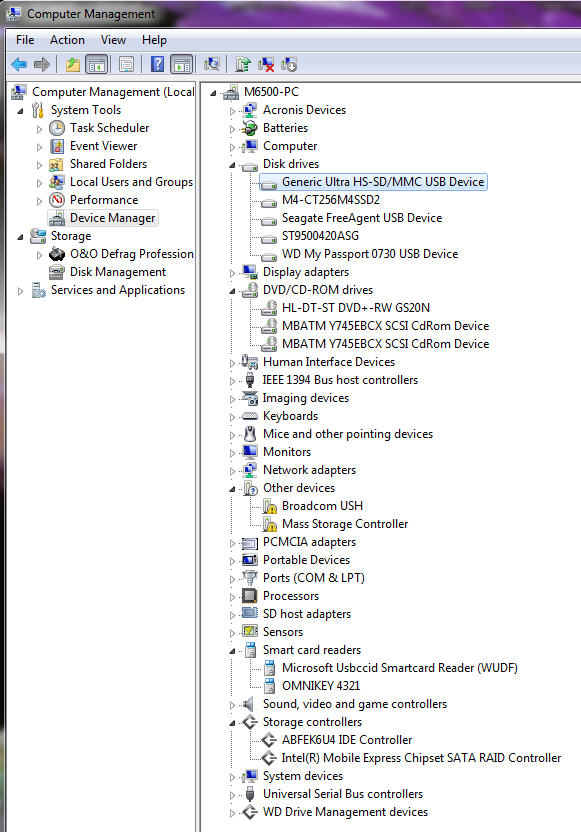581x832 pixels.
Task: Select Disk Management in the left tree
Action: (118, 272)
